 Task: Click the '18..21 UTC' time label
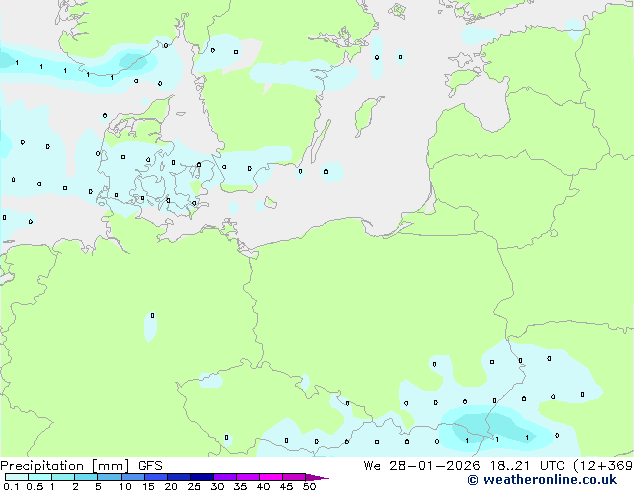click(527, 466)
